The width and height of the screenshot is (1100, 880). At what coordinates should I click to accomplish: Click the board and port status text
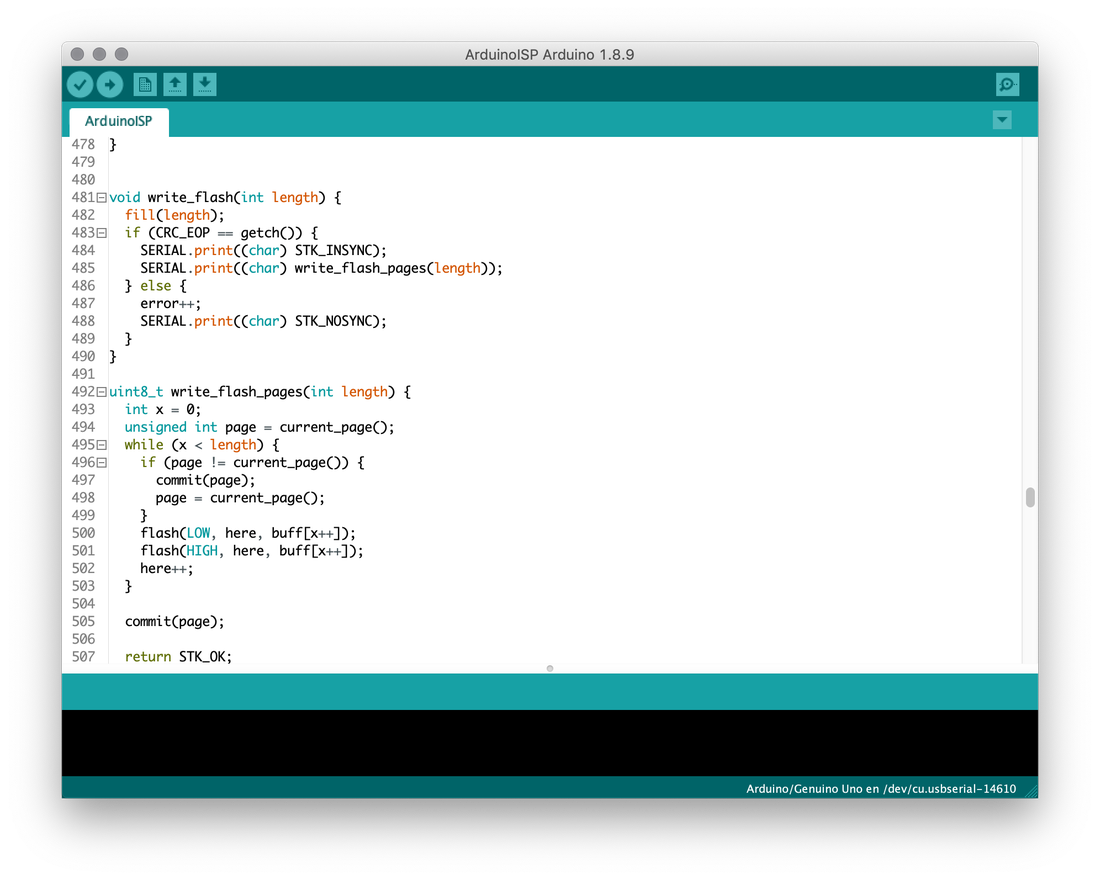(880, 789)
